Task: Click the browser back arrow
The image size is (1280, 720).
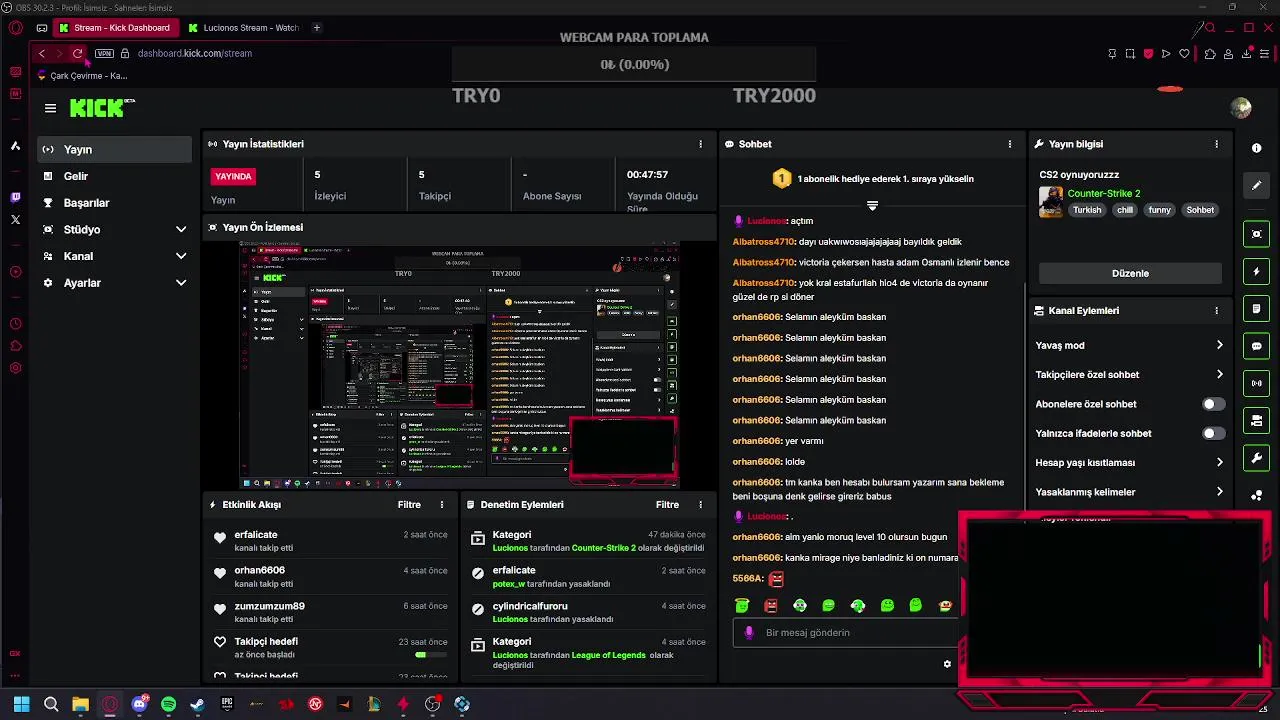Action: [x=41, y=53]
